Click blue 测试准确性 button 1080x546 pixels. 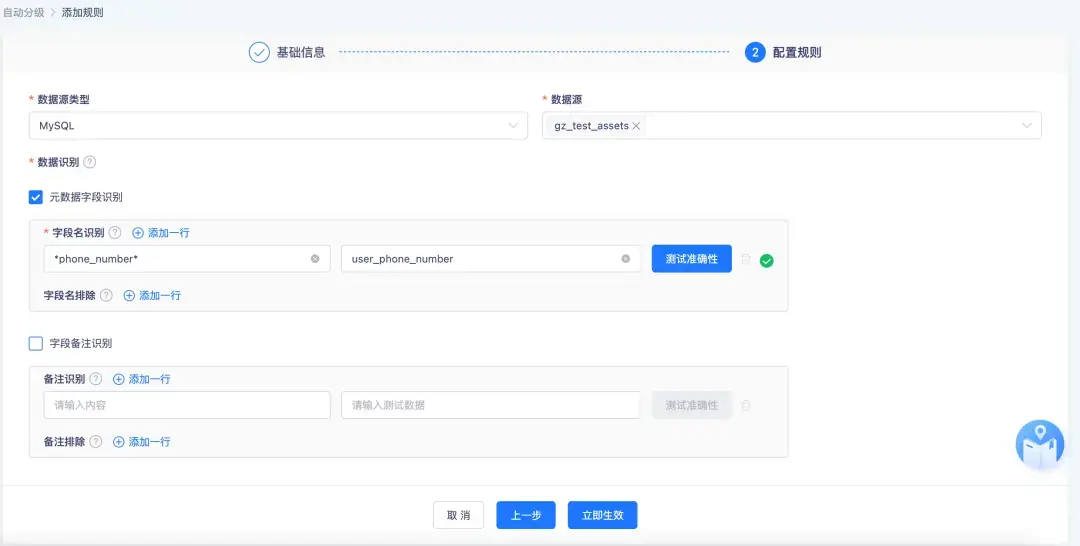pyautogui.click(x=692, y=259)
